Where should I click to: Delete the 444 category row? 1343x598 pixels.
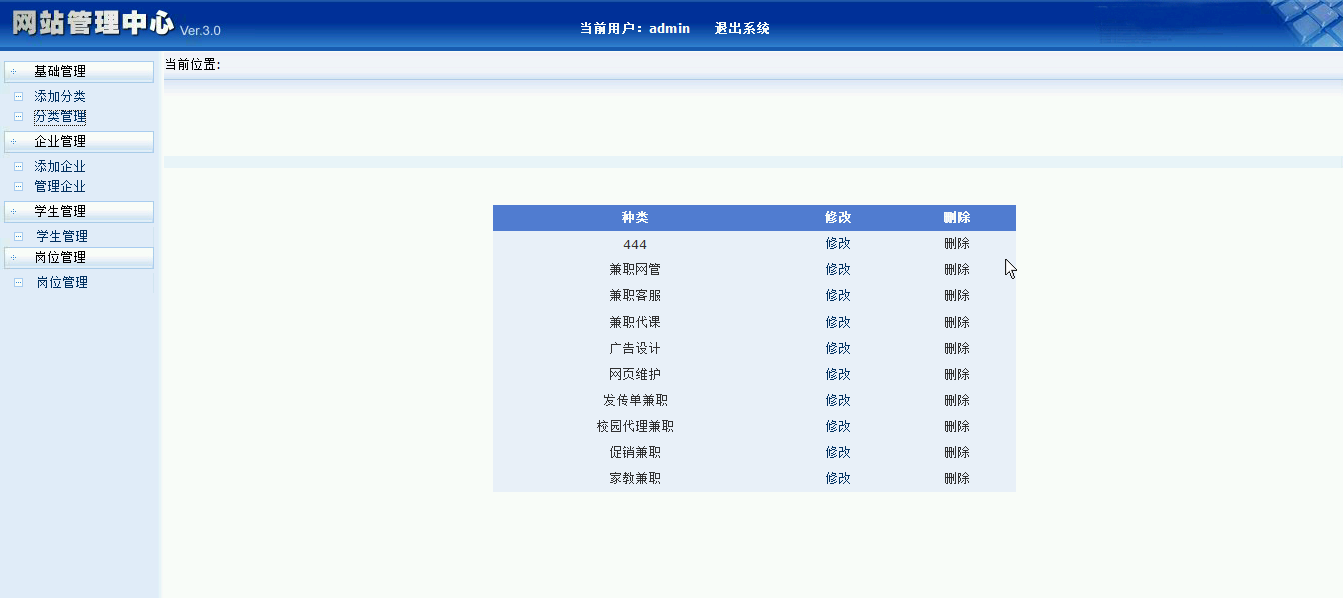pos(957,243)
